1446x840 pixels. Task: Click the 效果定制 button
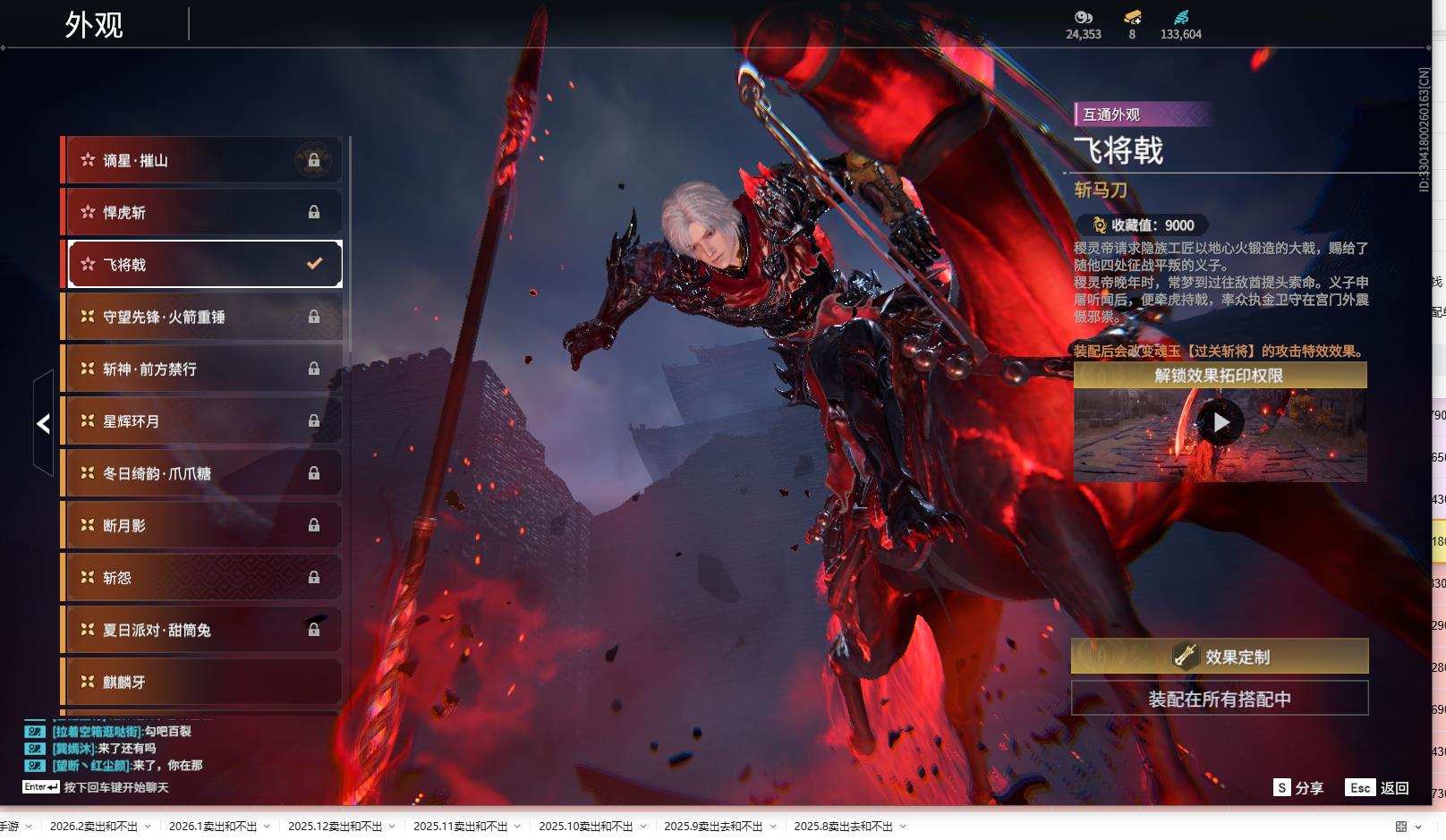(1220, 656)
